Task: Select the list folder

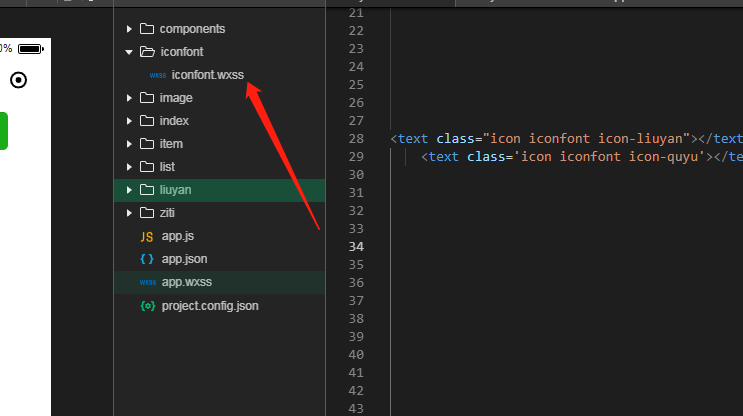Action: pos(167,167)
